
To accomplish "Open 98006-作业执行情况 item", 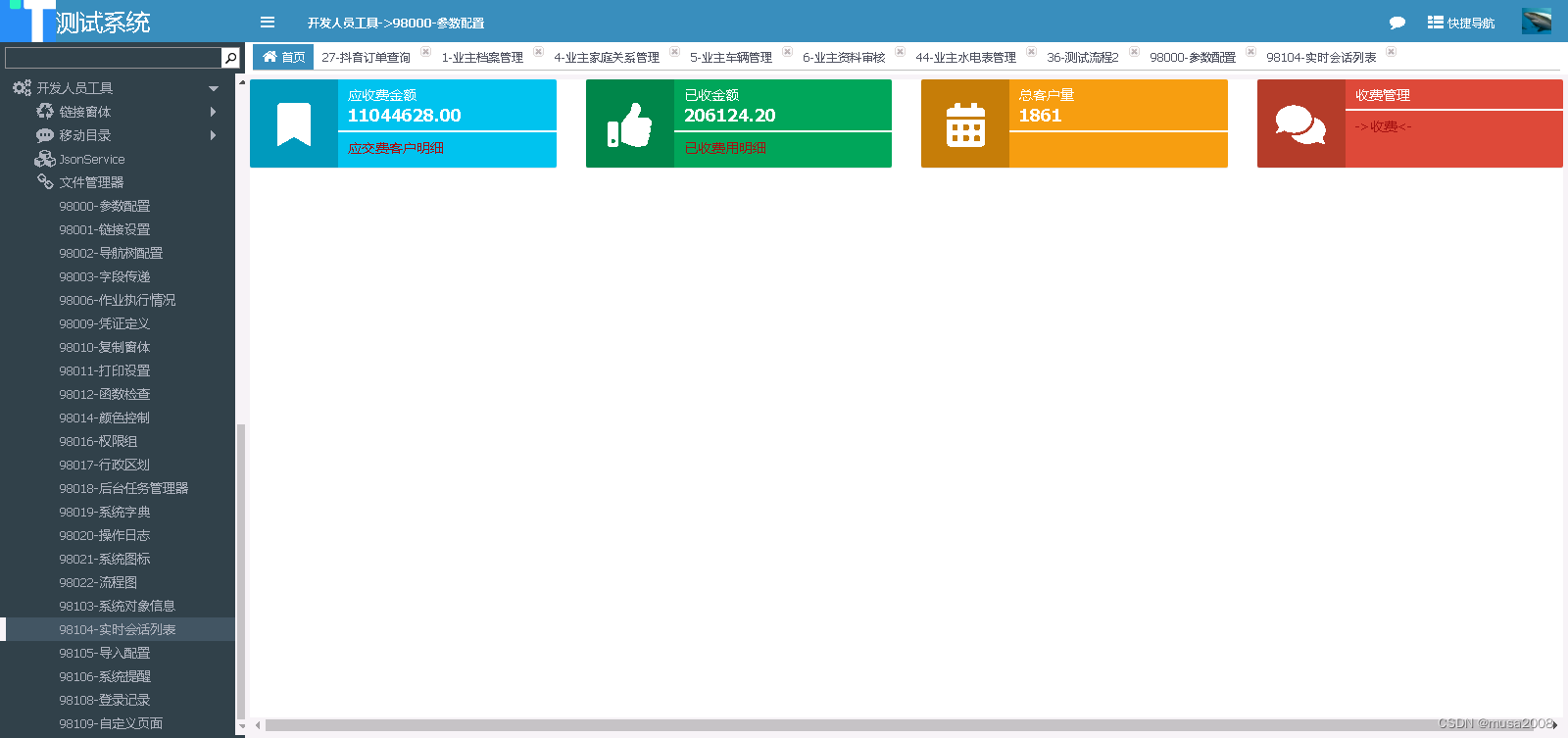I will click(x=118, y=300).
